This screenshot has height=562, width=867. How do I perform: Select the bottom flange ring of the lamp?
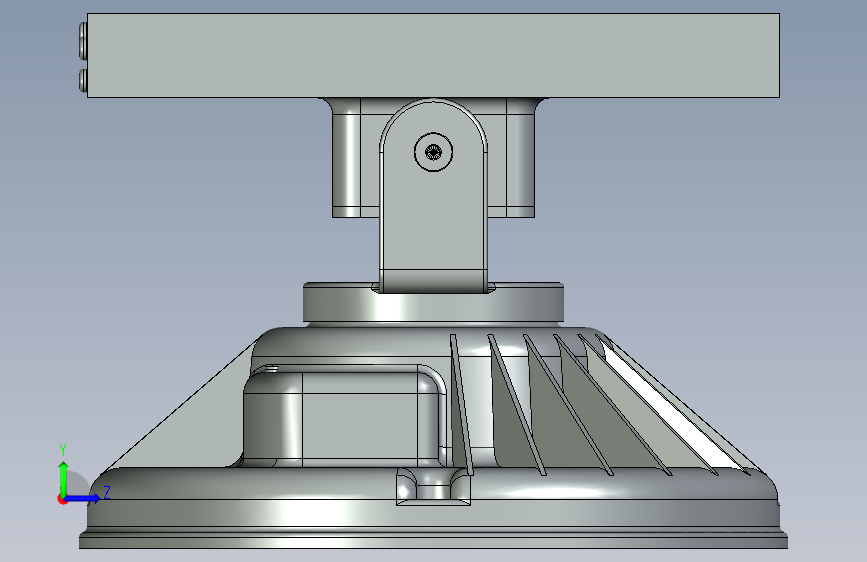(434, 540)
